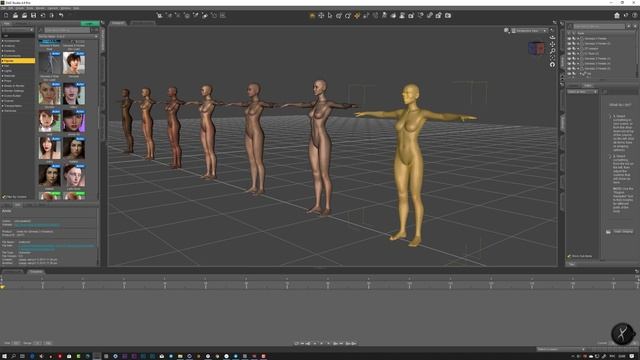The image size is (640, 360).
Task: Open the Help menu
Action: click(76, 8)
